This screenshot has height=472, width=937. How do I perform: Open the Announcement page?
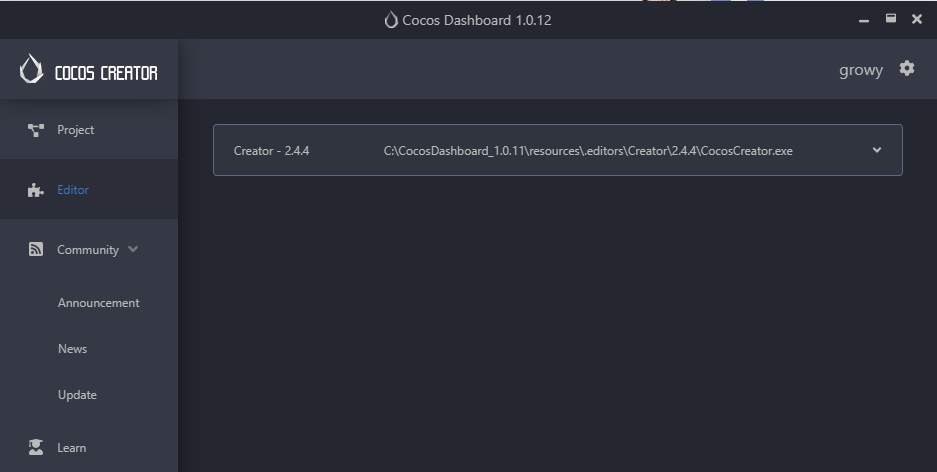point(99,303)
